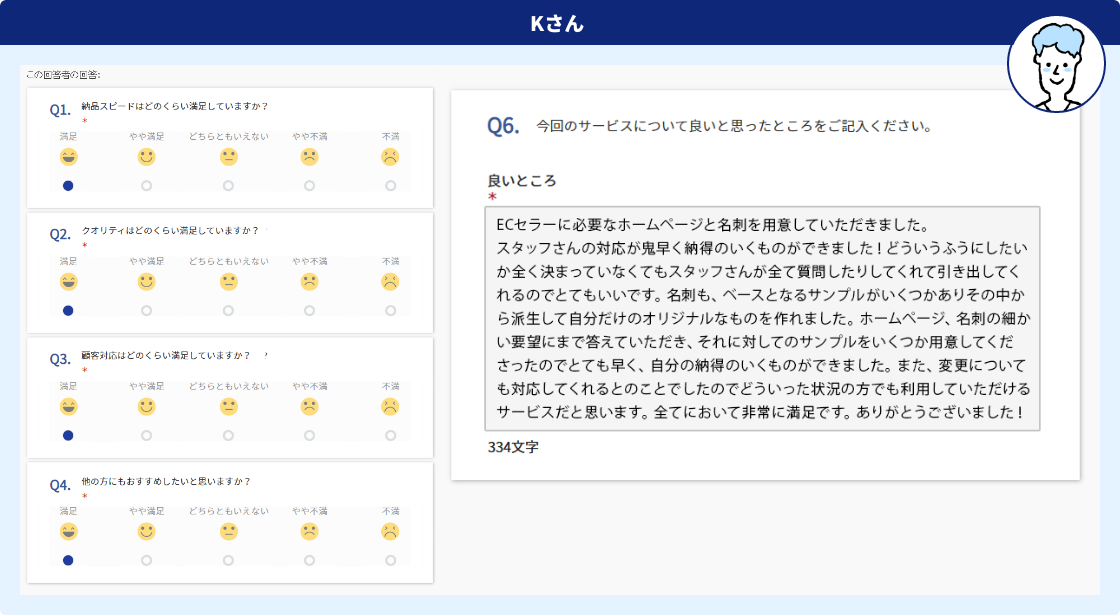Select the どちらともいえない radio button for Q3
Viewport: 1120px width, 615px height.
coord(229,436)
